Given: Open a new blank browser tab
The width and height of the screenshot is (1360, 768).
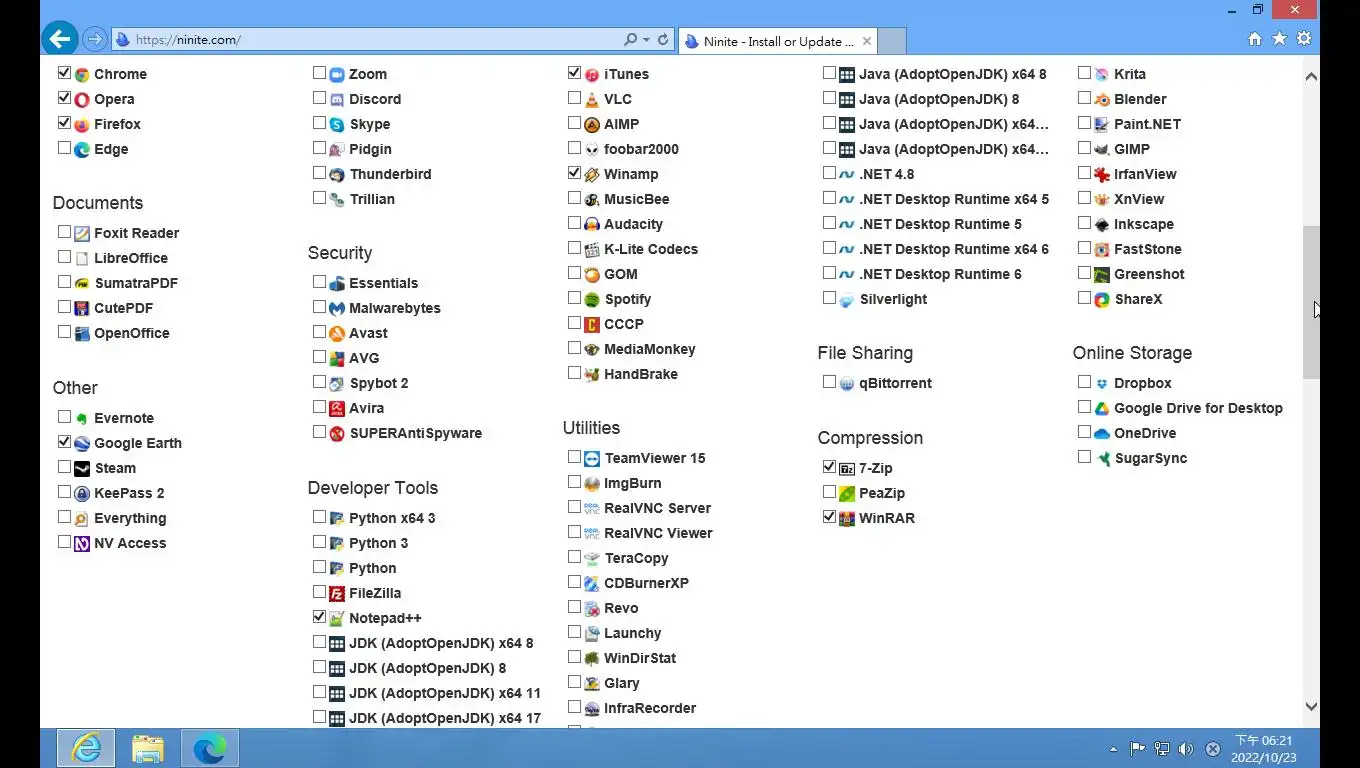Looking at the screenshot, I should click(x=892, y=41).
